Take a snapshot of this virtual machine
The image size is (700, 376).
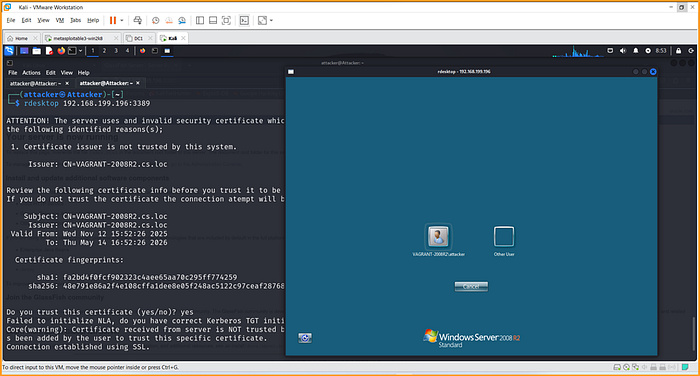coord(155,21)
